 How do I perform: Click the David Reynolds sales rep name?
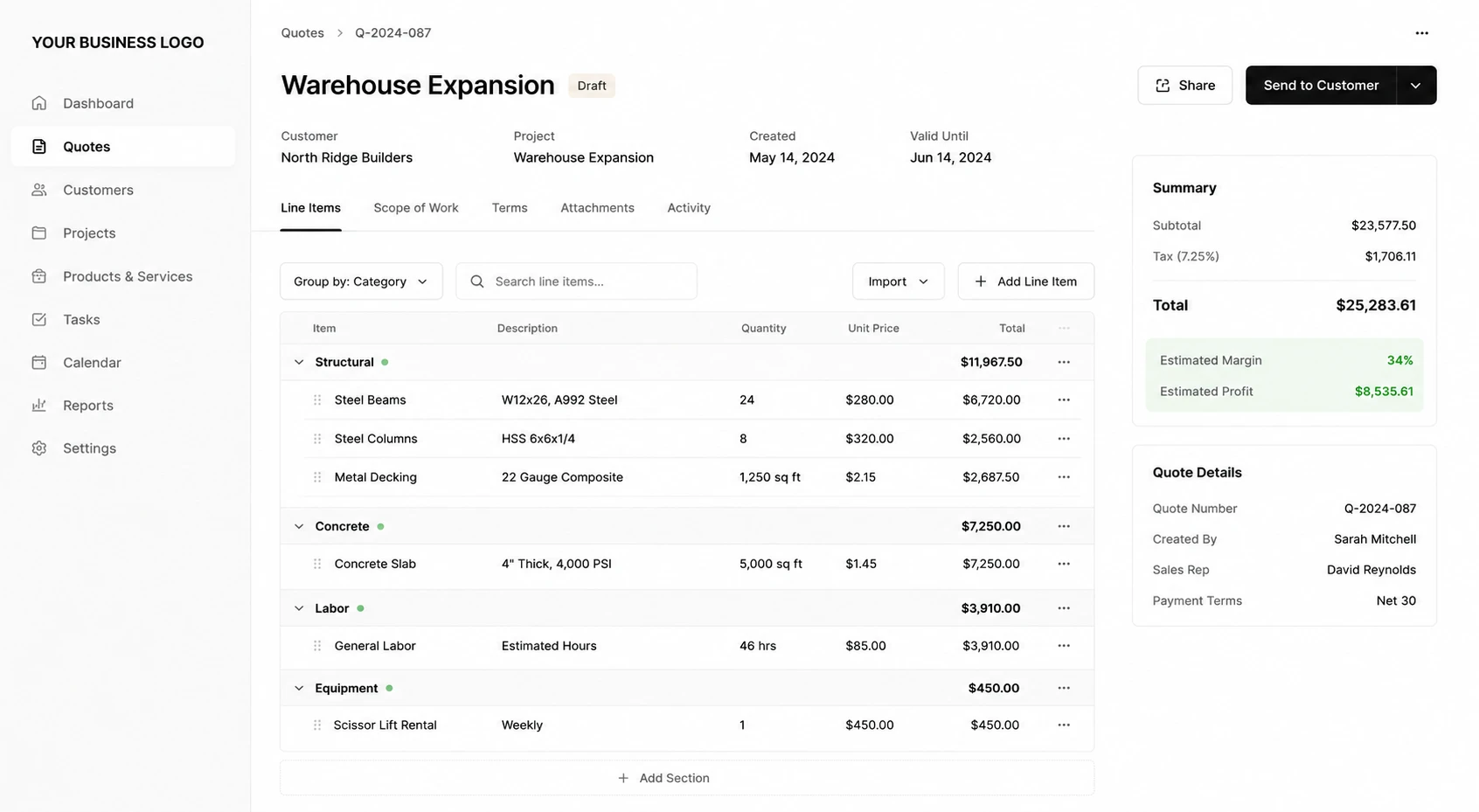(x=1371, y=570)
